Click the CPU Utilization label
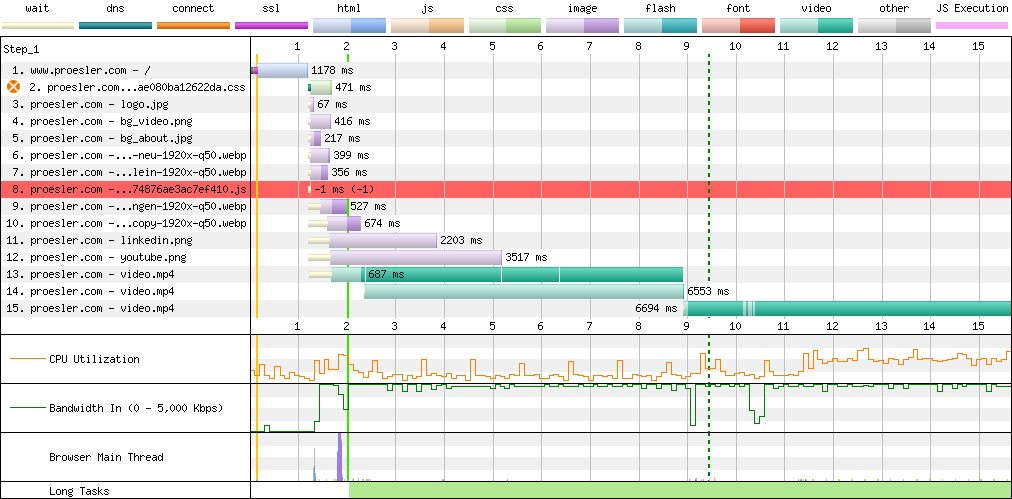 point(94,359)
